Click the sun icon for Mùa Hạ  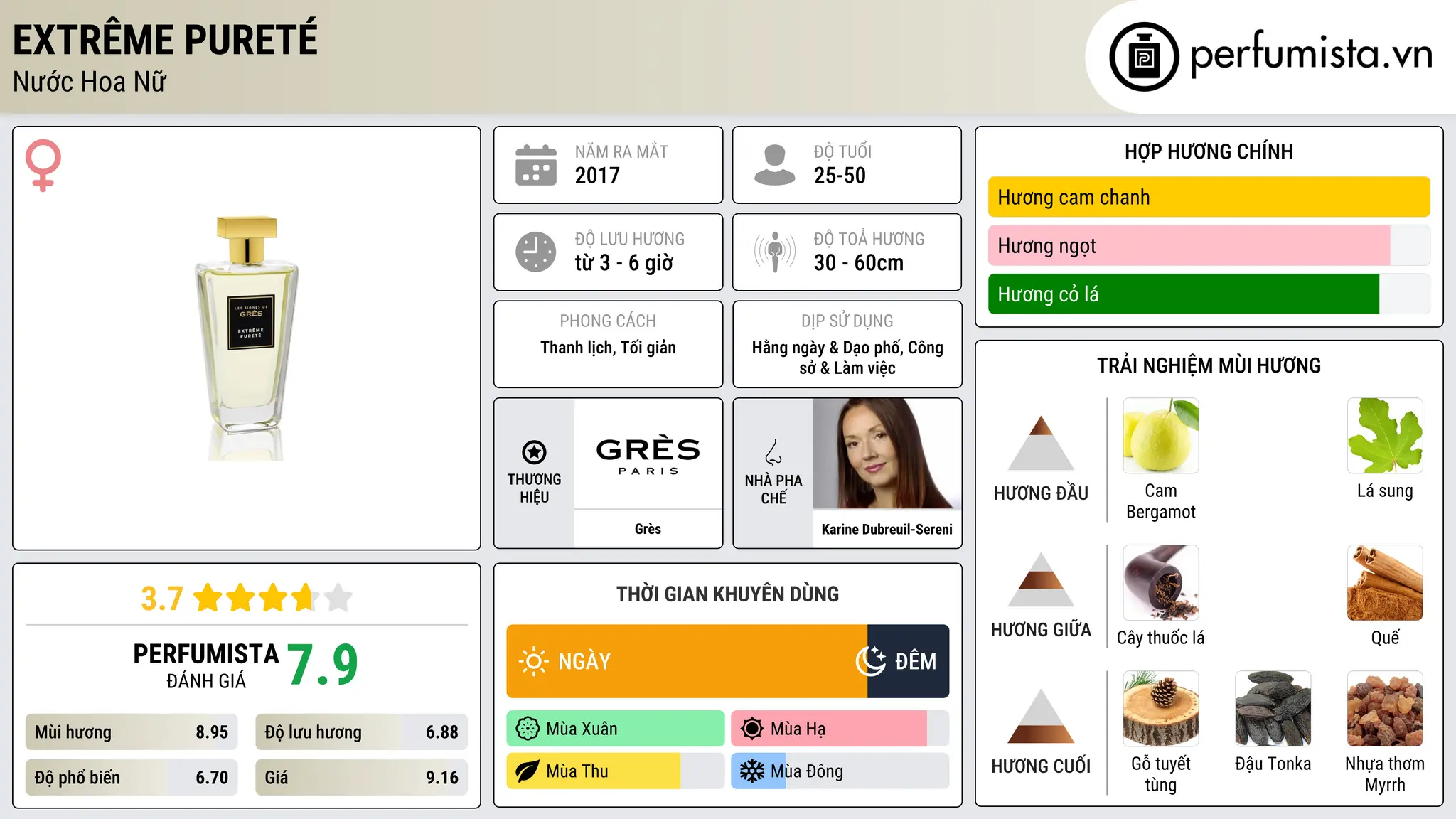pyautogui.click(x=752, y=729)
